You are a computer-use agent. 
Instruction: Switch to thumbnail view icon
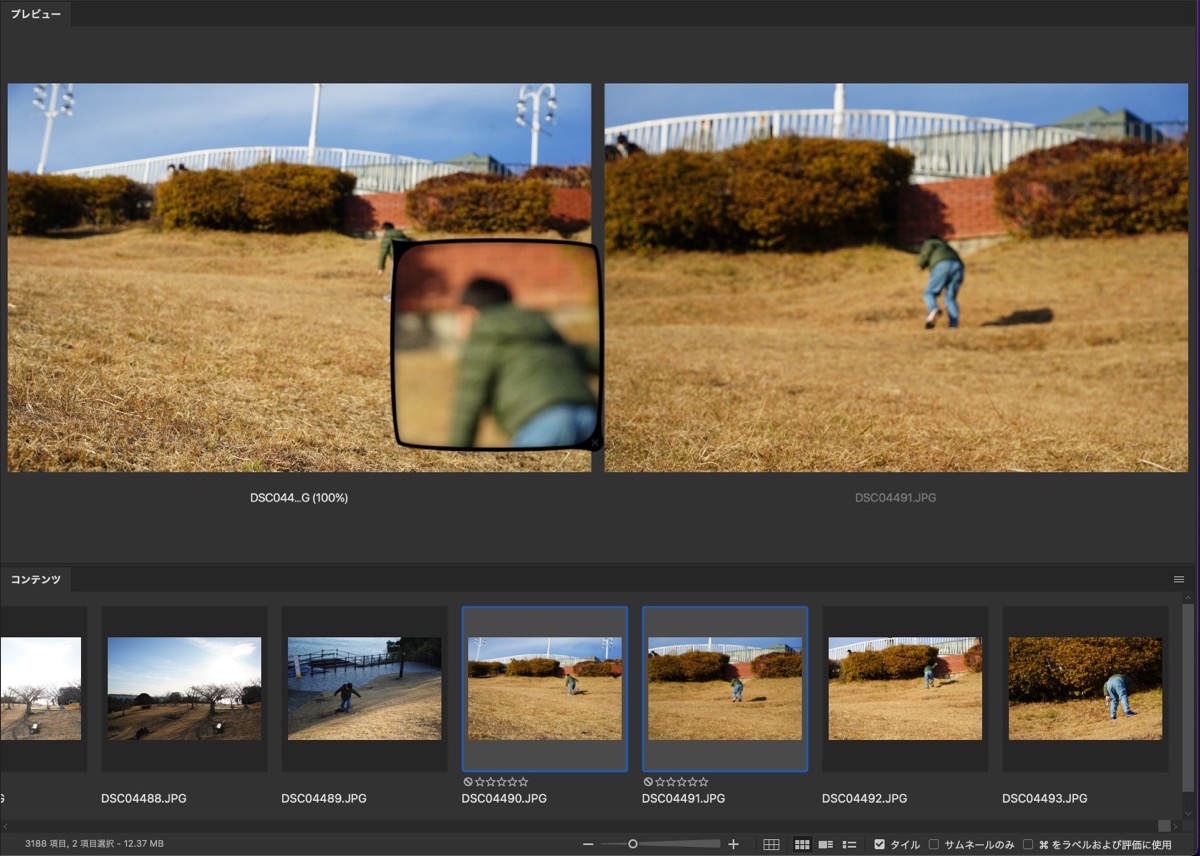[x=802, y=845]
